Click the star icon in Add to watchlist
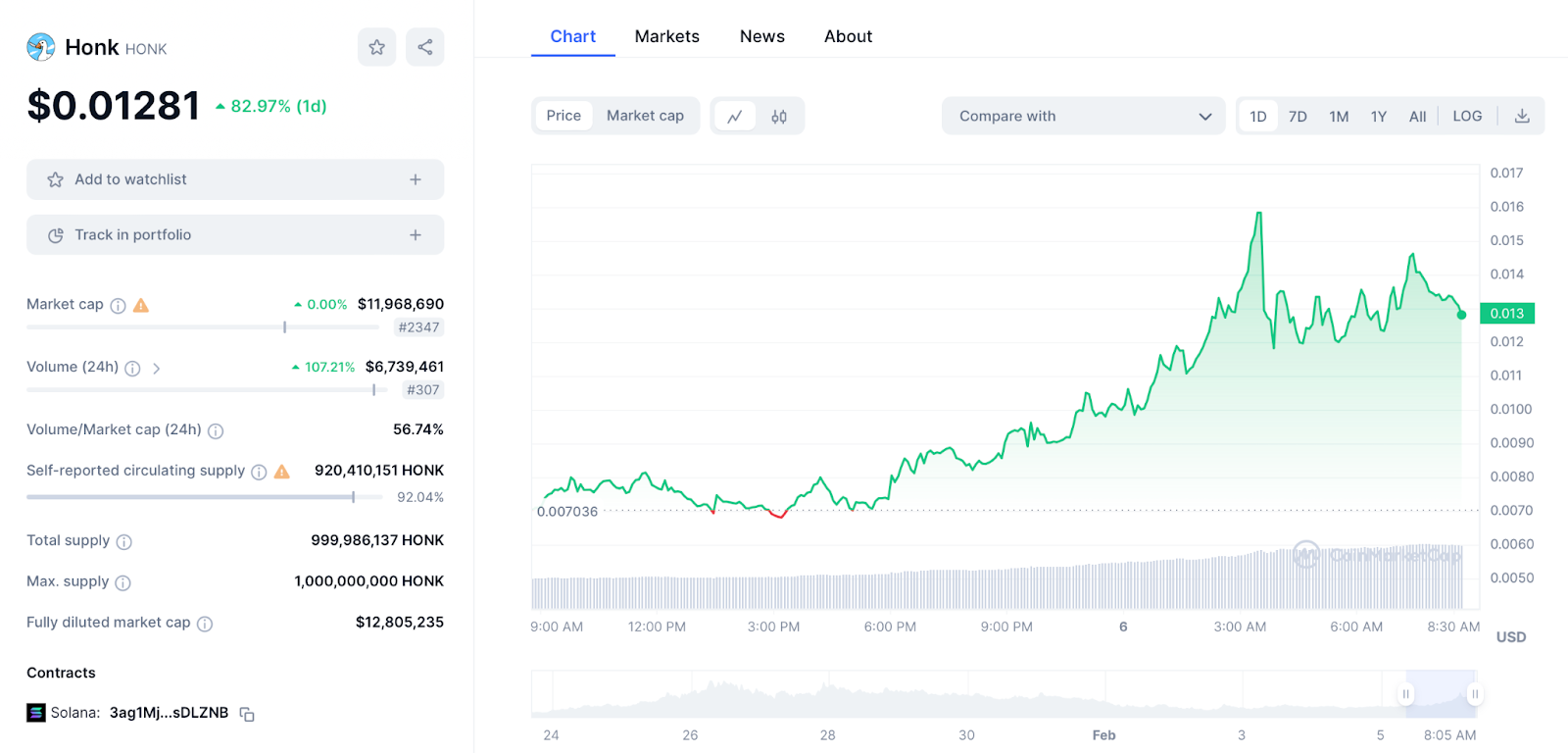This screenshot has height=753, width=1568. (55, 179)
